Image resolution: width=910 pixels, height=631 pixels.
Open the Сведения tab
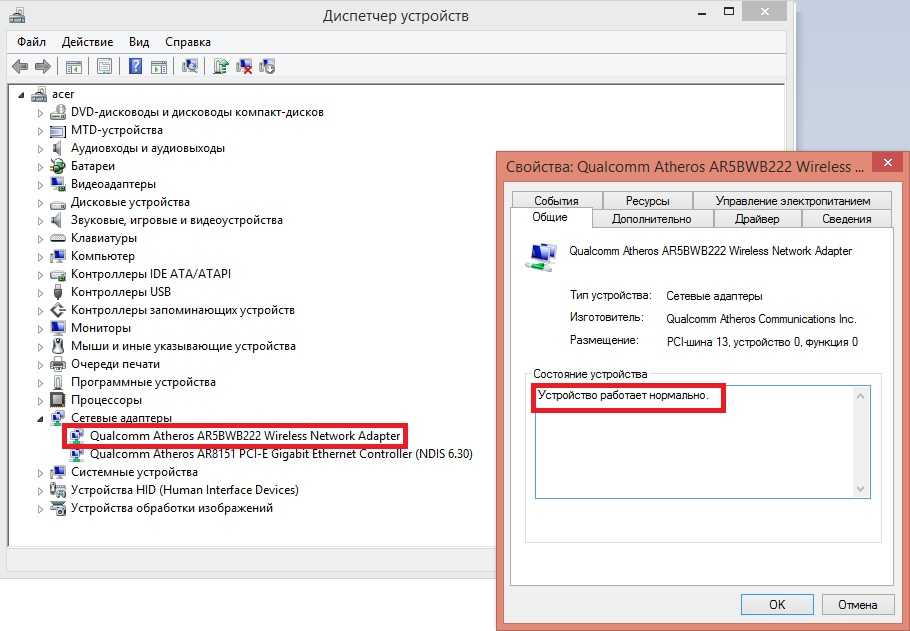click(x=847, y=219)
